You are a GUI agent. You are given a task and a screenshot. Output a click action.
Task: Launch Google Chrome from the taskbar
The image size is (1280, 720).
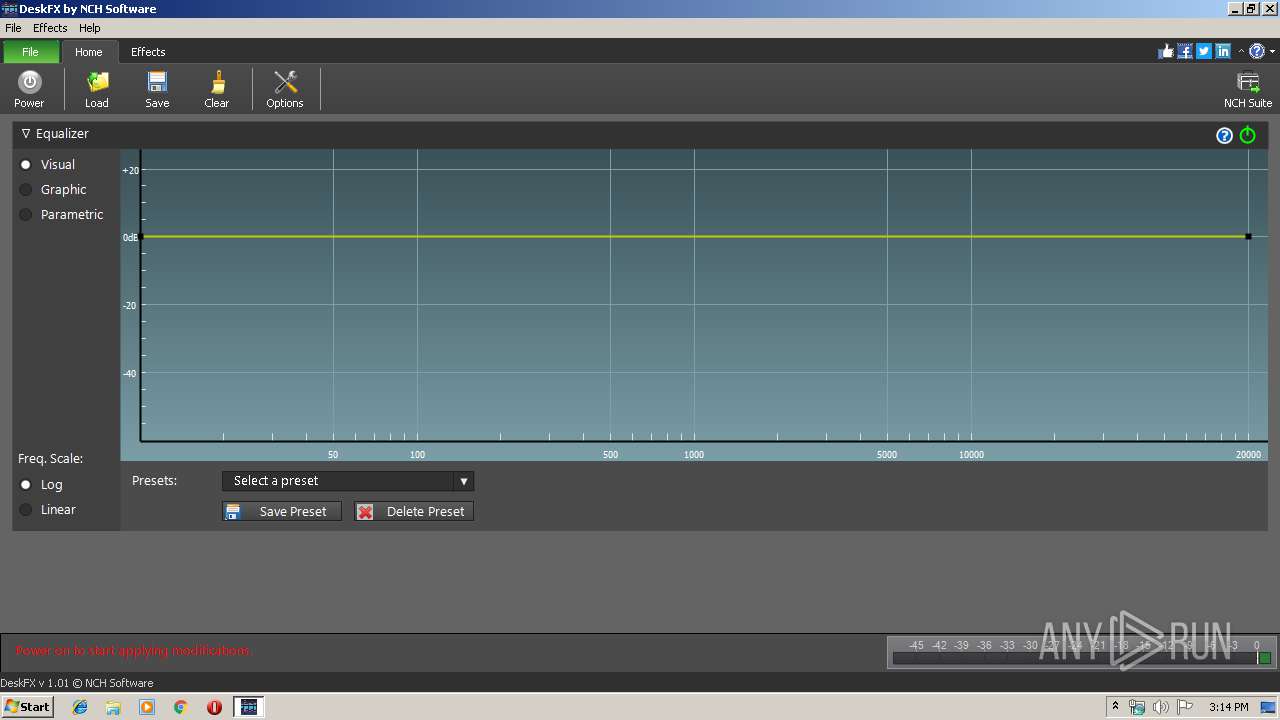point(180,707)
